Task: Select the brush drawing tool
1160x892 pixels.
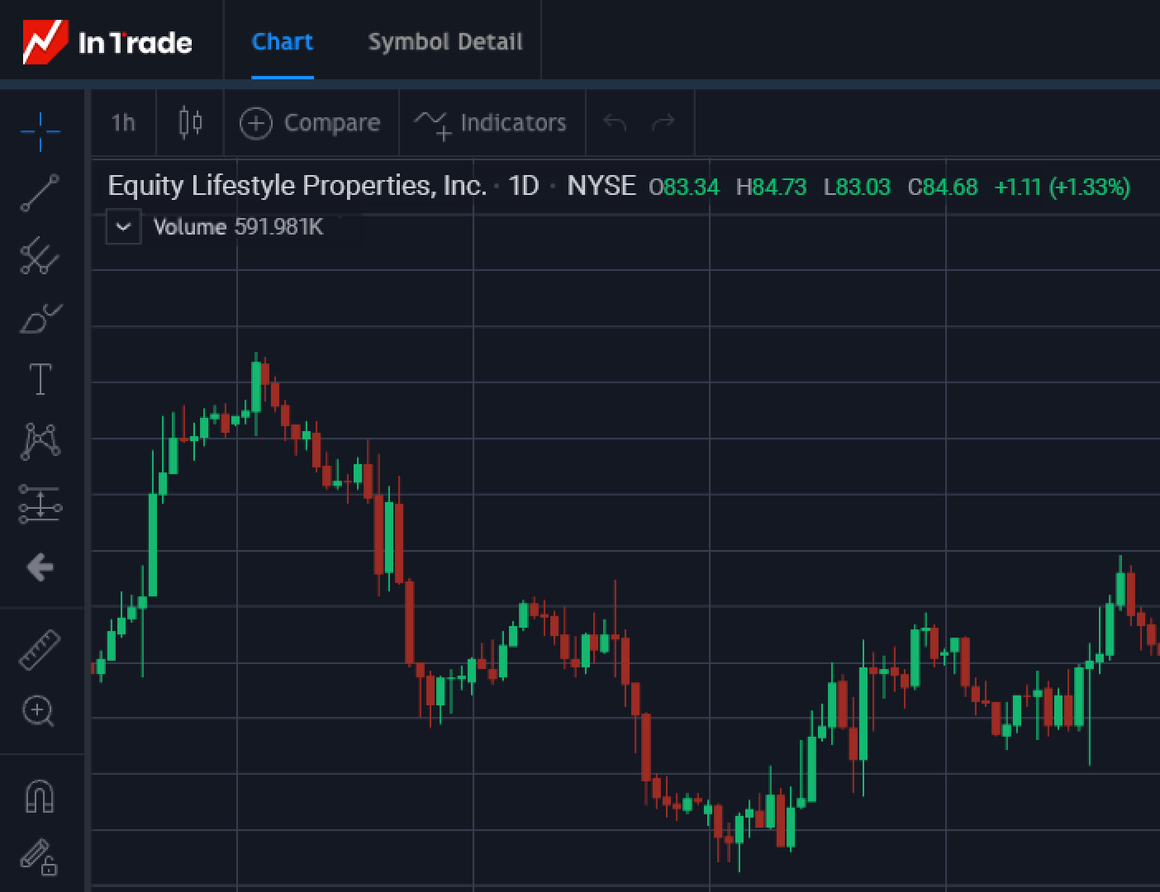Action: point(40,319)
